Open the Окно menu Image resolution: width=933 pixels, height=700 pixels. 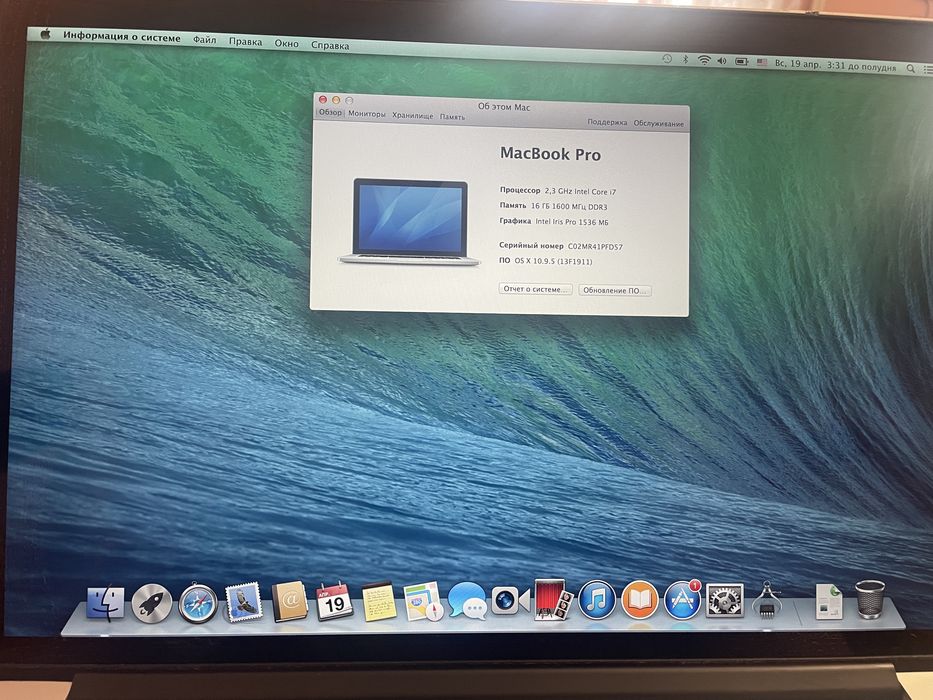click(286, 43)
